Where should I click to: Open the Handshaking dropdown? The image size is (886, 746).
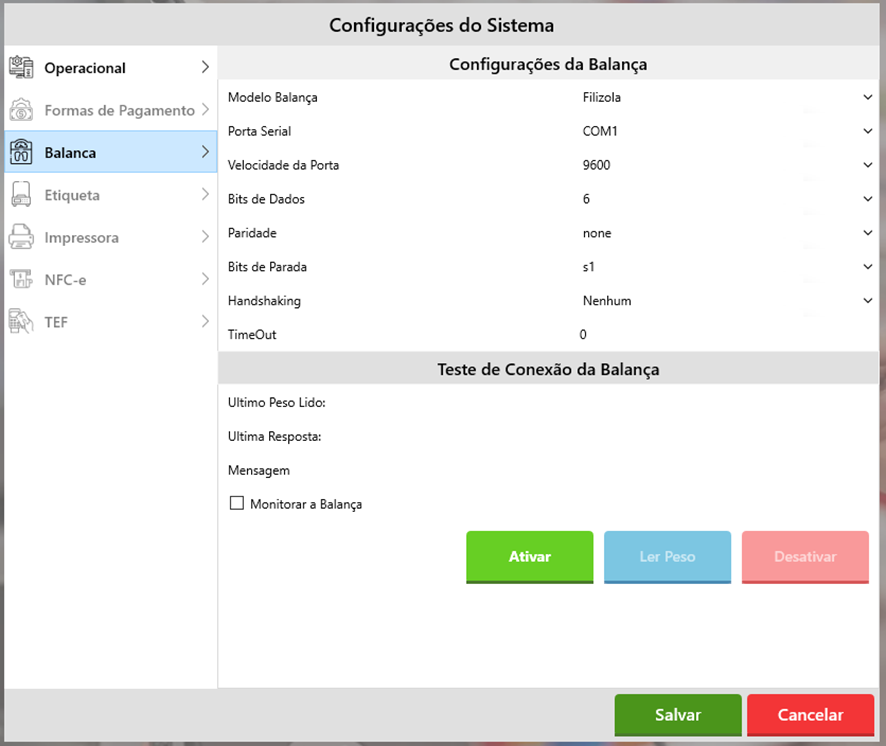(x=727, y=301)
